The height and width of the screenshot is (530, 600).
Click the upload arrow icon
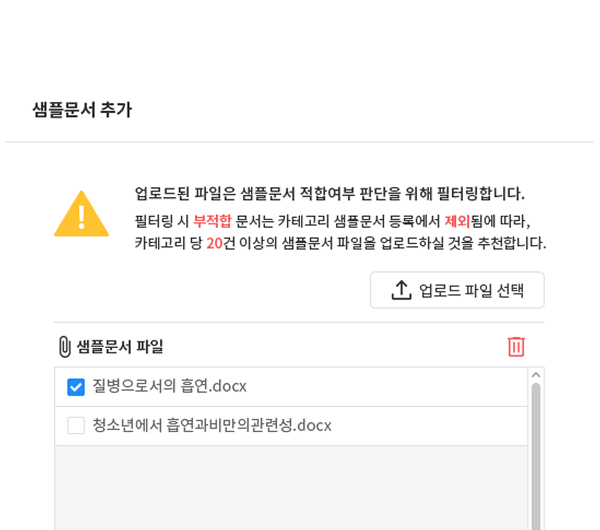pos(401,290)
